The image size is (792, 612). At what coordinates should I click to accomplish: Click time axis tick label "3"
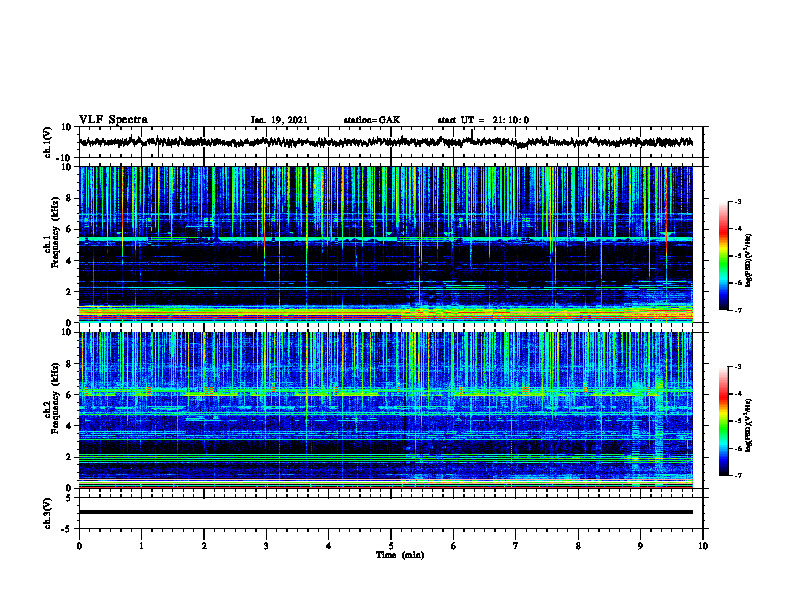[266, 546]
